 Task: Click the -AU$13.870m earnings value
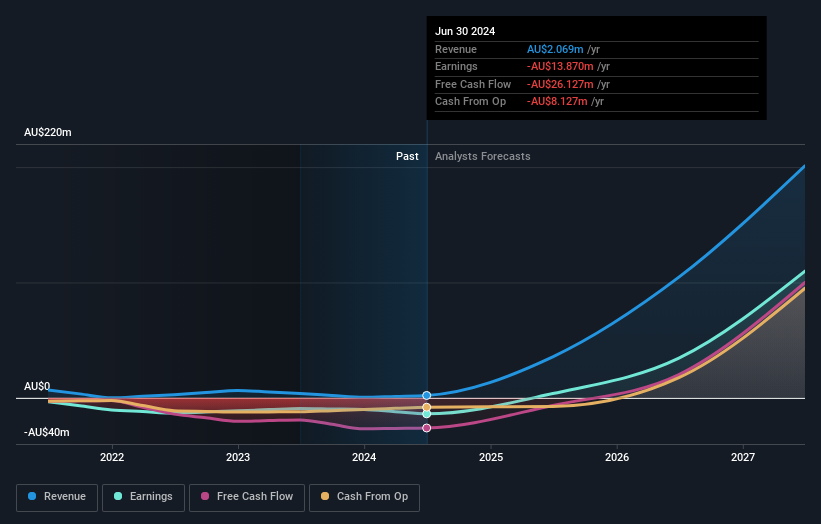click(x=560, y=66)
